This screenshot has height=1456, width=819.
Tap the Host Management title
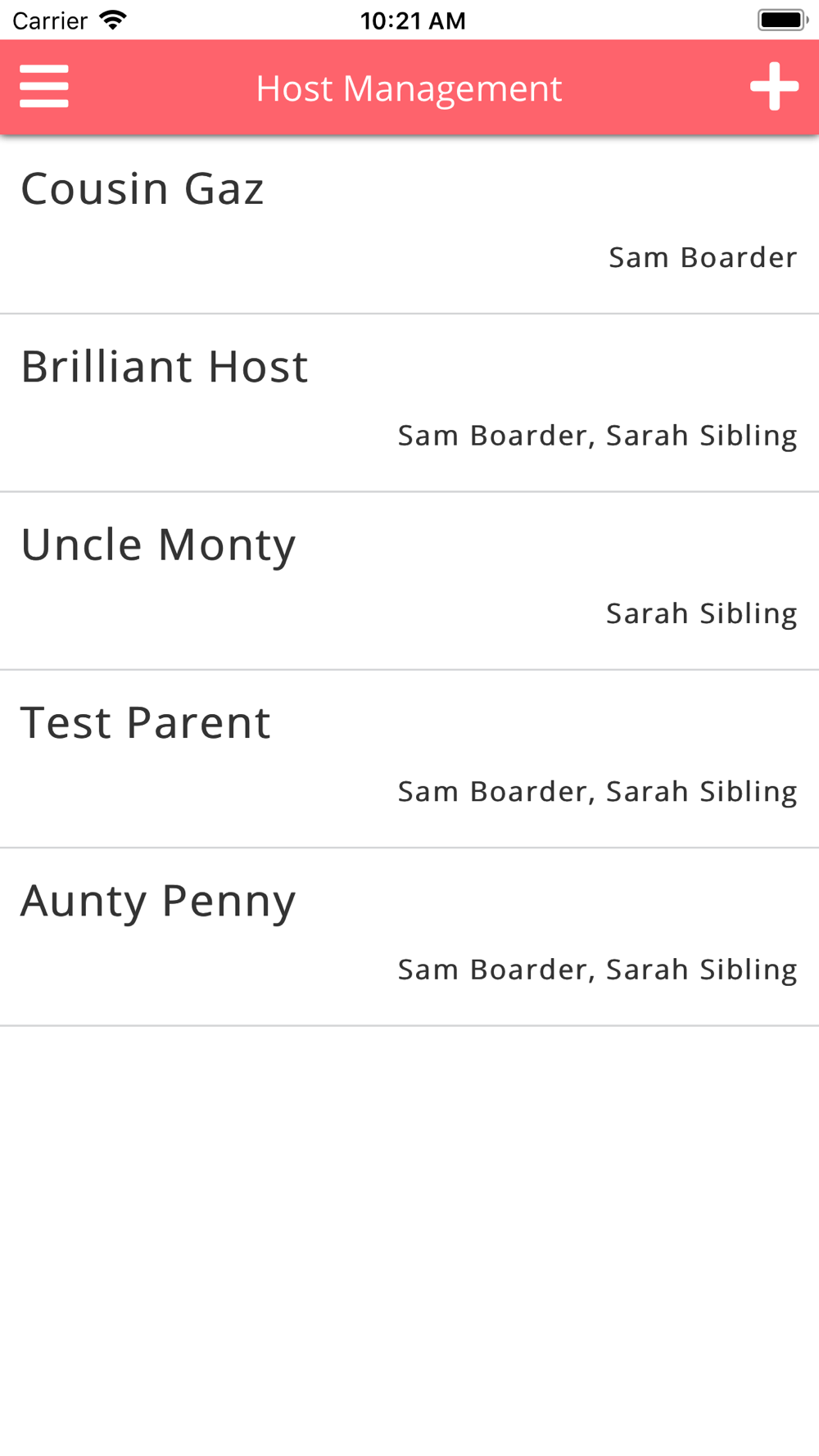(x=409, y=88)
